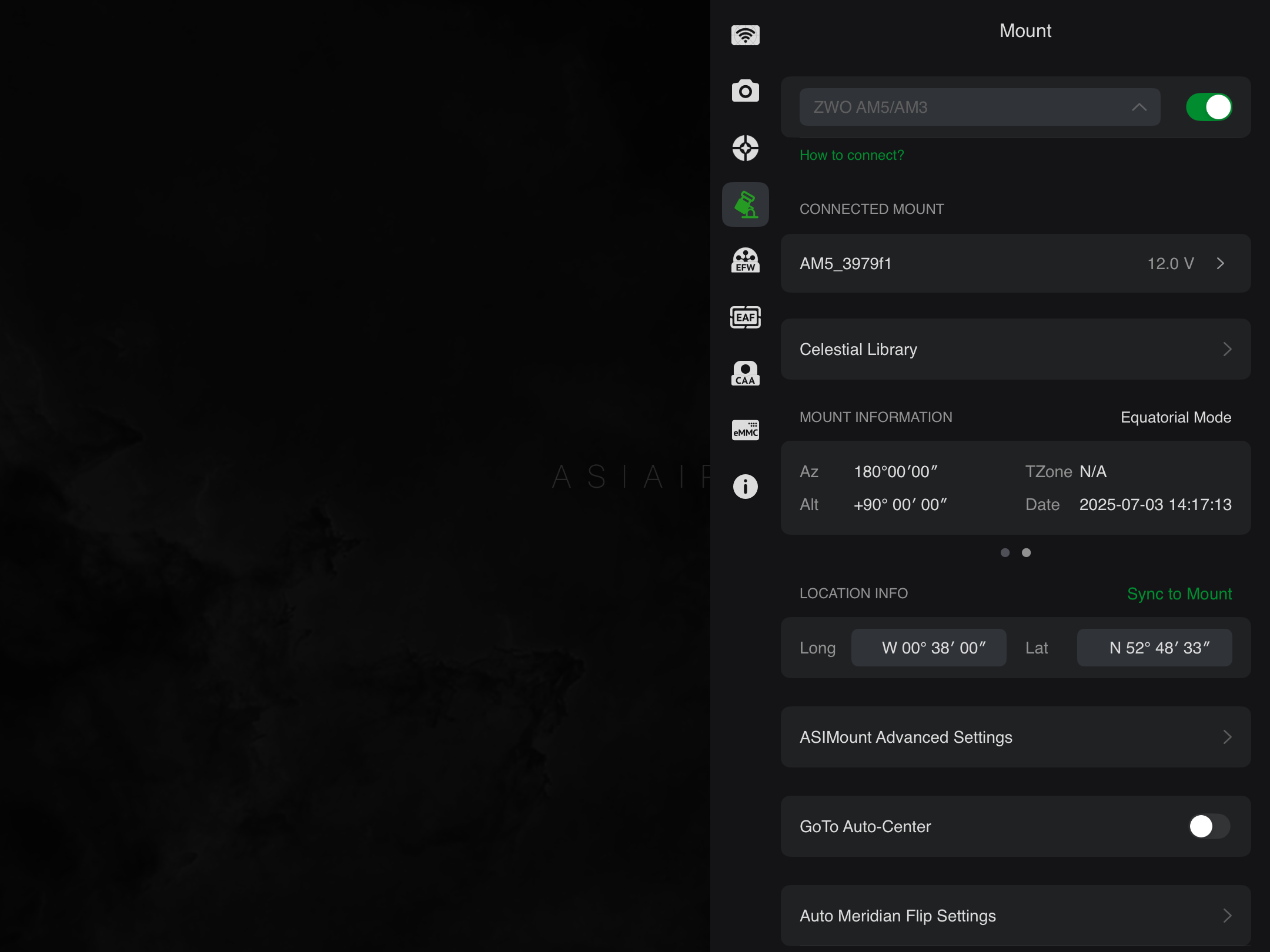Click the Equatorial Mode label
The width and height of the screenshot is (1270, 952).
coord(1176,417)
